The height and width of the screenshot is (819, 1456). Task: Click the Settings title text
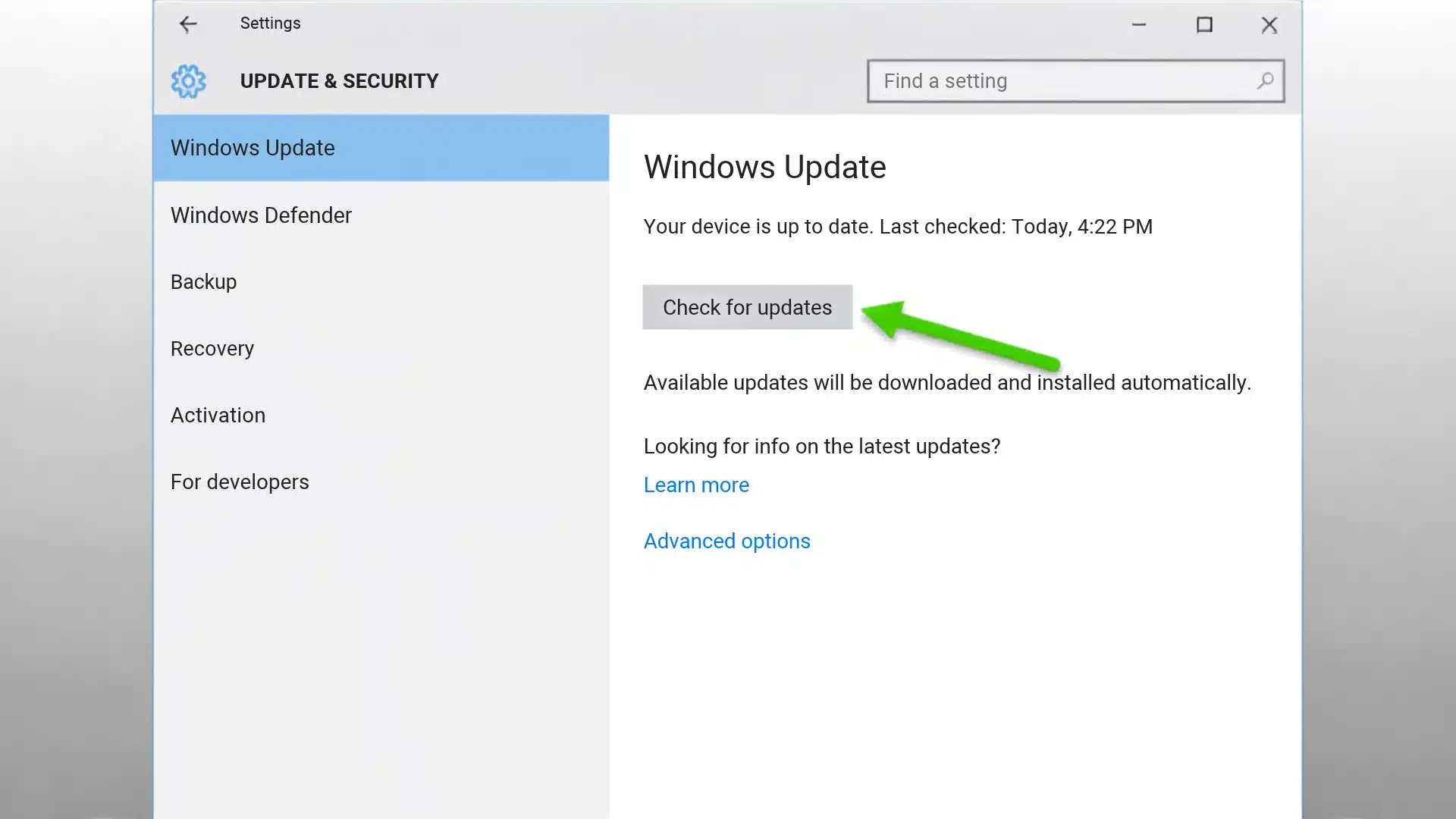(x=270, y=24)
